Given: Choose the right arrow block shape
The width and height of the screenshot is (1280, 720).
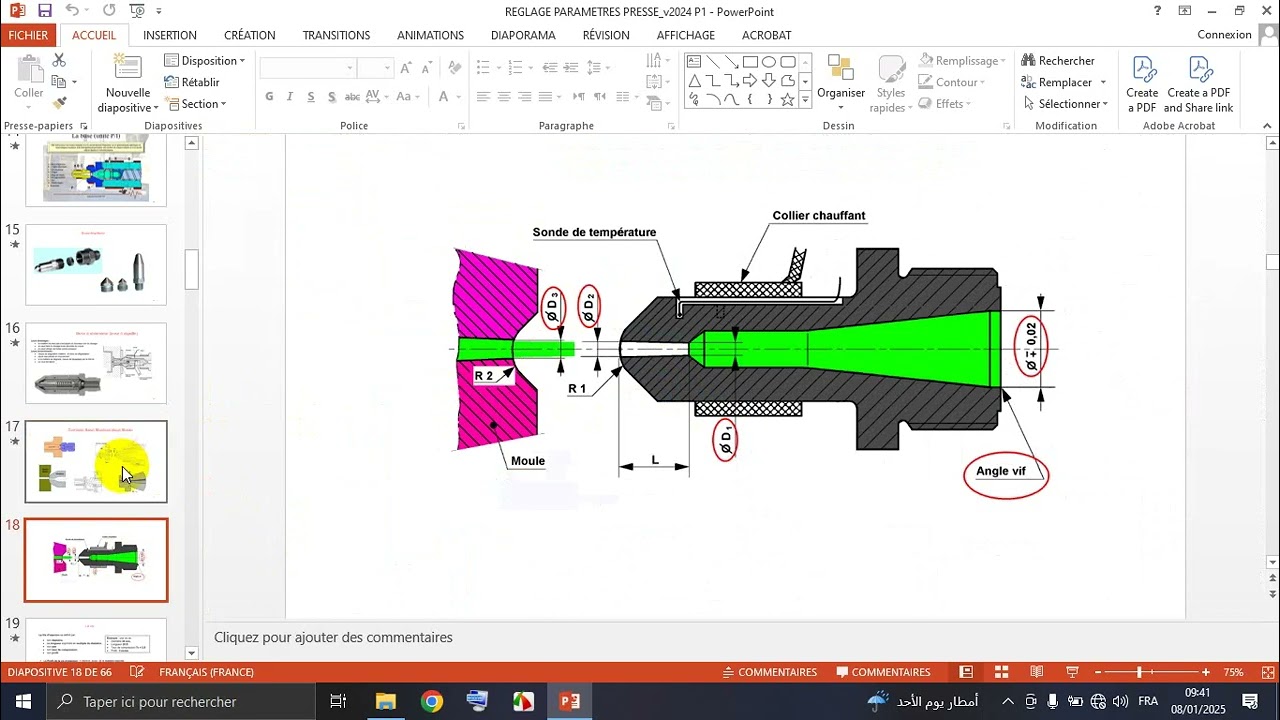Looking at the screenshot, I should (750, 80).
